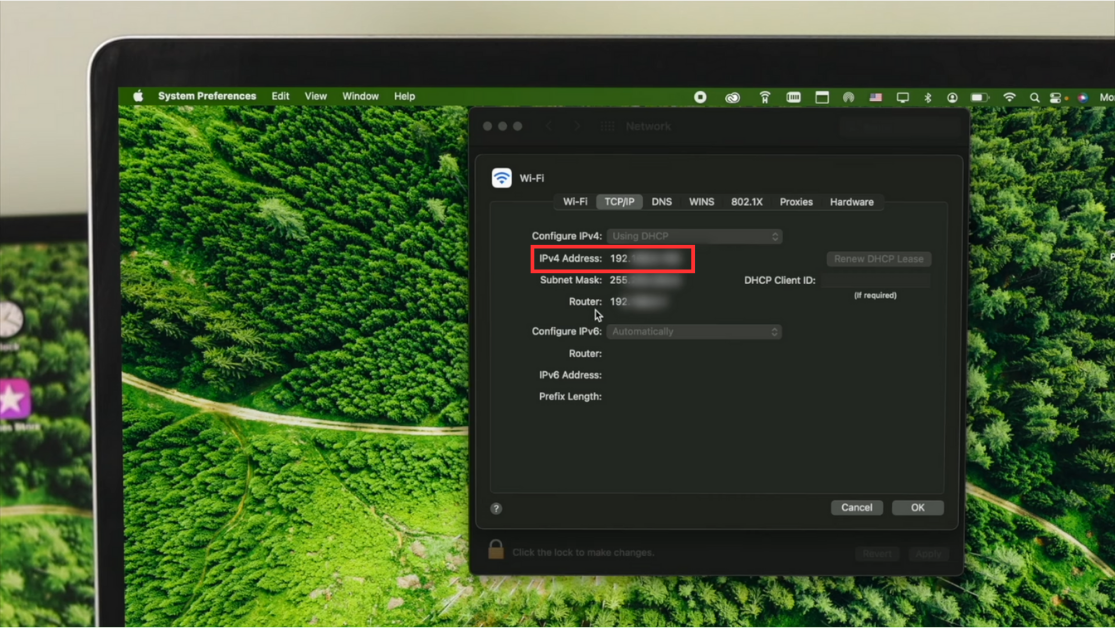The width and height of the screenshot is (1115, 628).
Task: Launch Siri from the menu bar
Action: (1083, 97)
